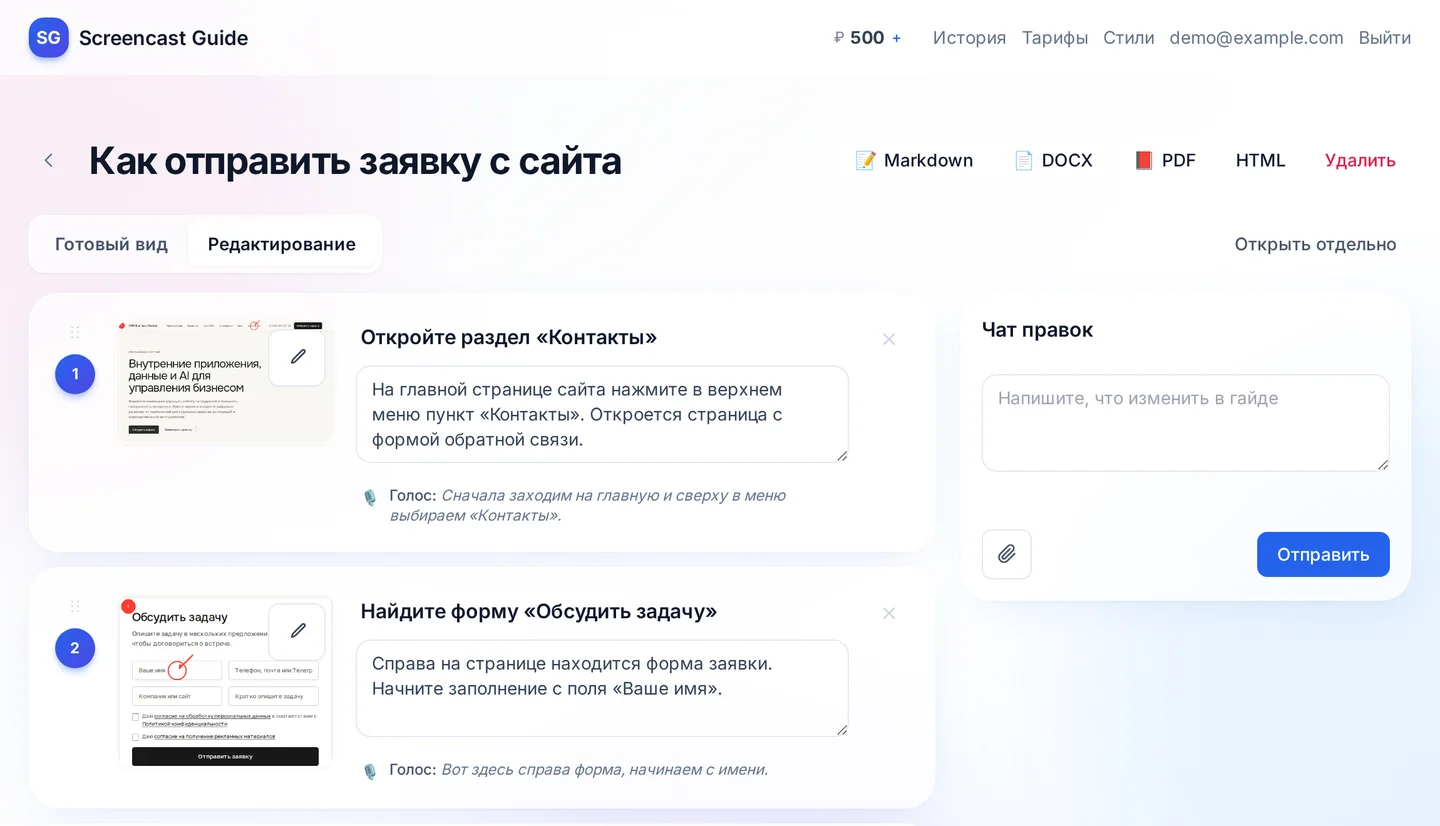Click step 2 description text area
Screen dimensions: 1440x826
click(602, 688)
